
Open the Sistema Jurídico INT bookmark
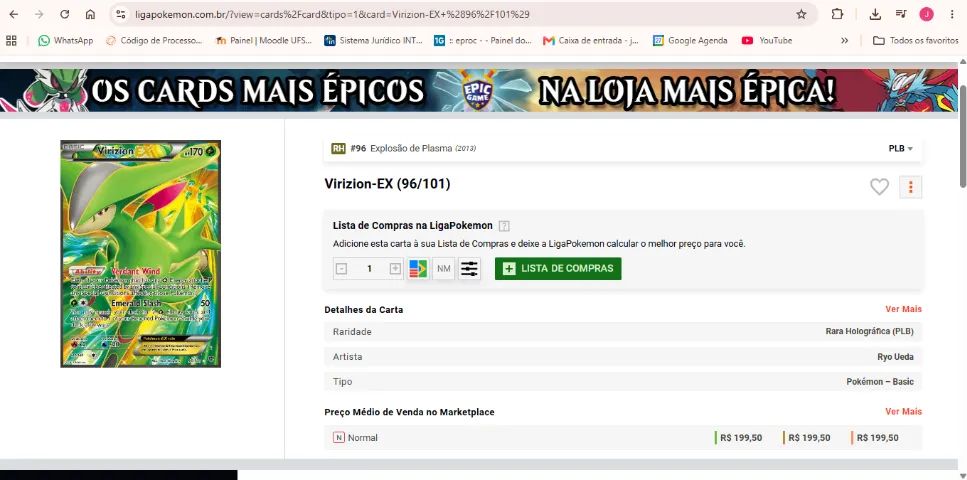point(374,40)
